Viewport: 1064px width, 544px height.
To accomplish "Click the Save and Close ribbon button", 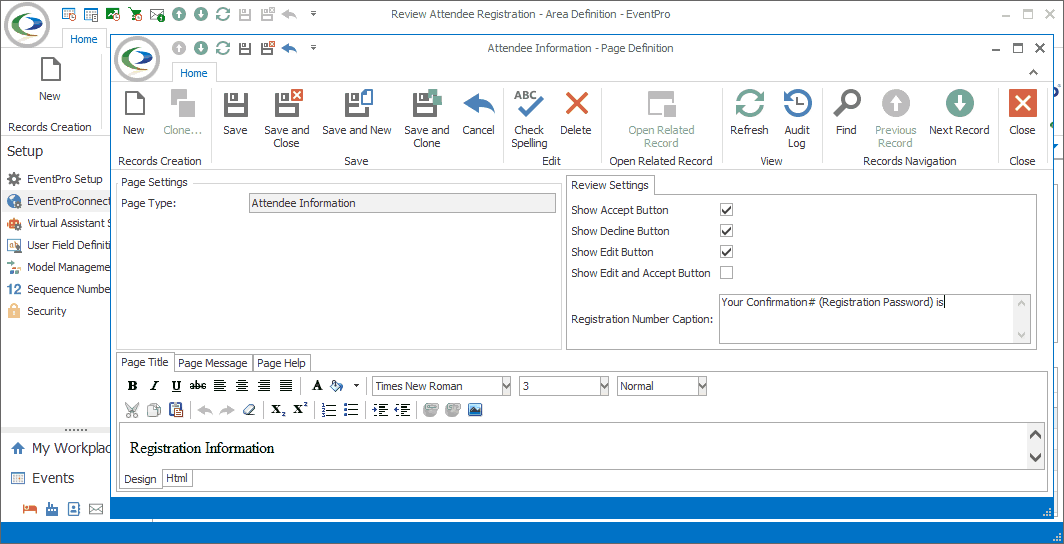I will coord(286,119).
